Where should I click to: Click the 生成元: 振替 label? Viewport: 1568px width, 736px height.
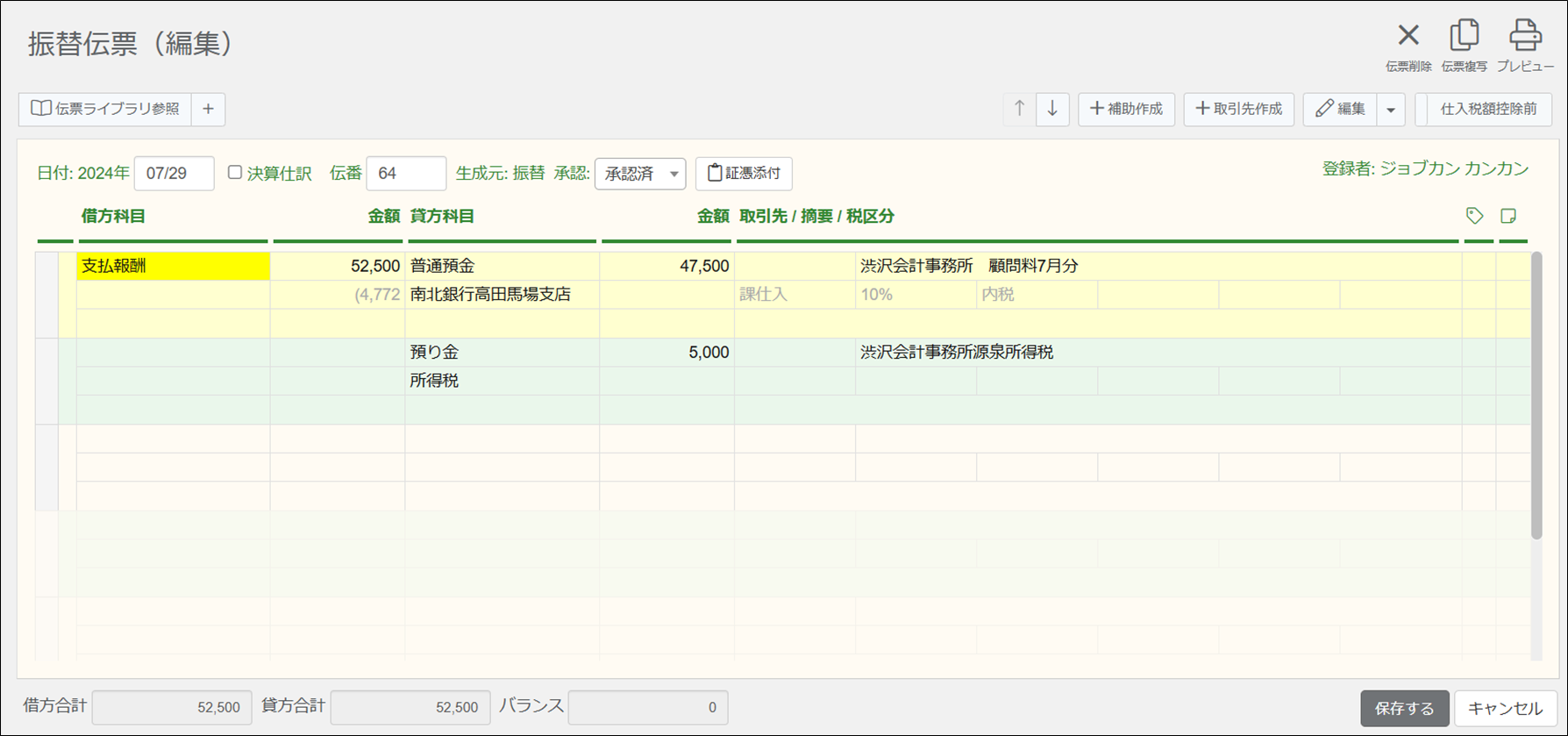tap(500, 174)
